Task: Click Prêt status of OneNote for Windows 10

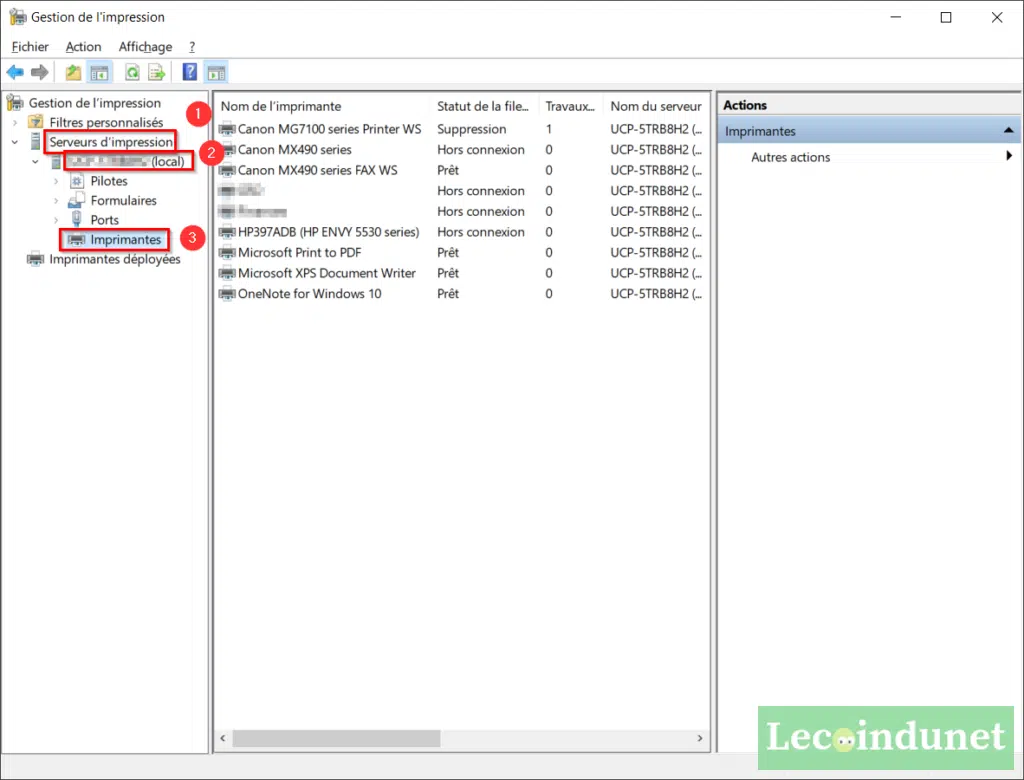Action: 448,294
